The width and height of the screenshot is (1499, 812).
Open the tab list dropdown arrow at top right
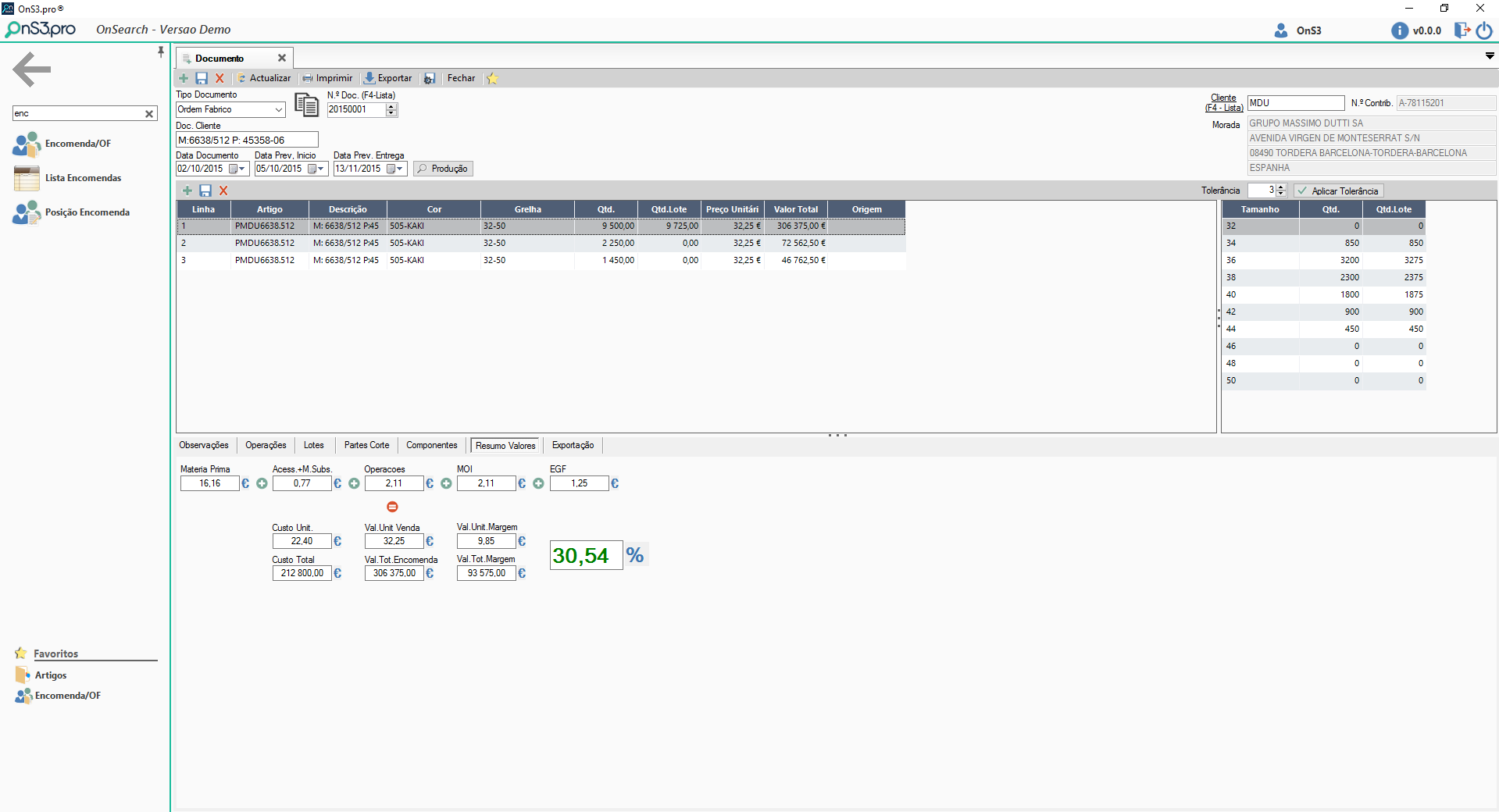(x=1490, y=56)
